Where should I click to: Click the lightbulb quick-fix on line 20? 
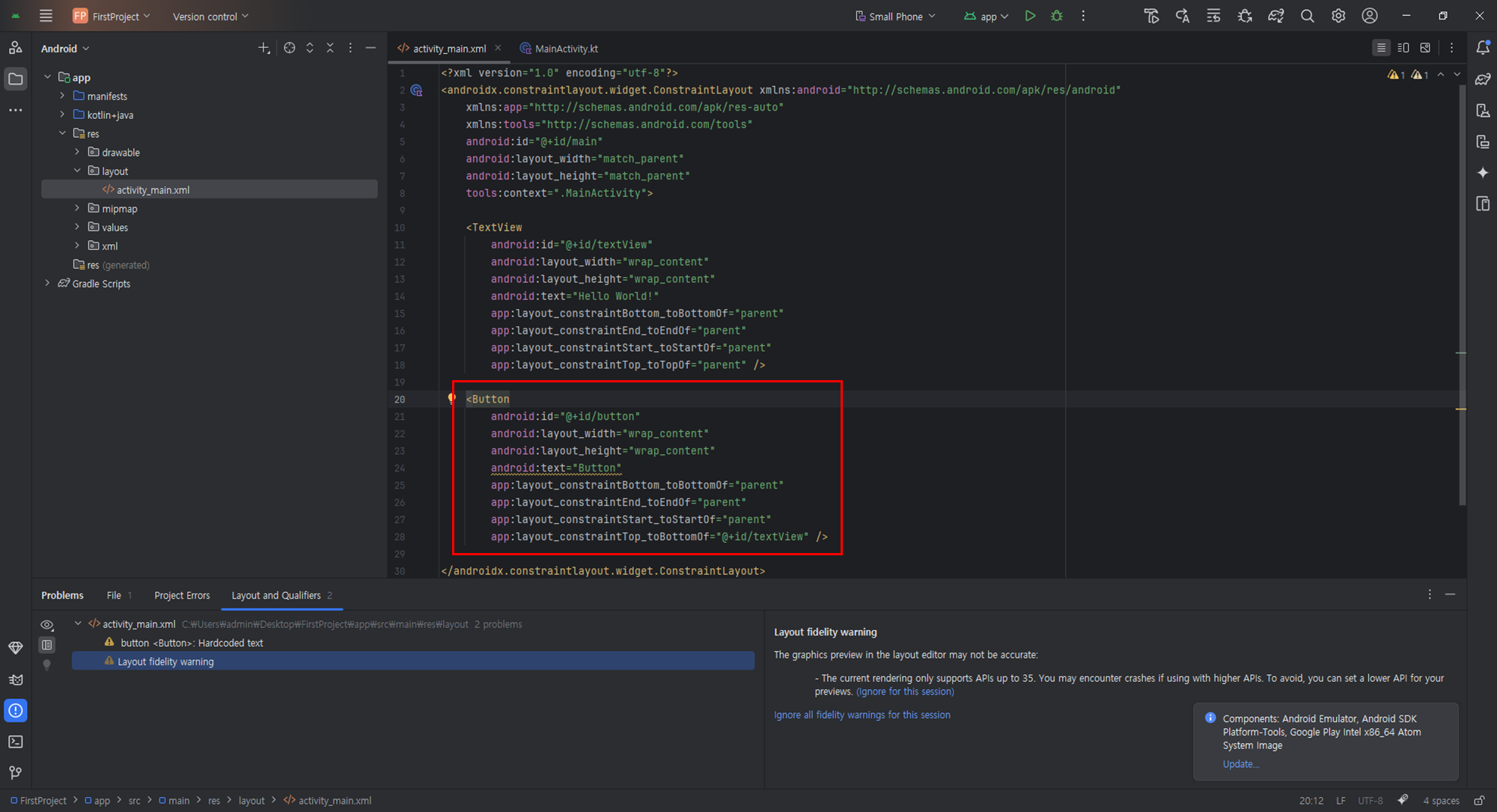[451, 399]
